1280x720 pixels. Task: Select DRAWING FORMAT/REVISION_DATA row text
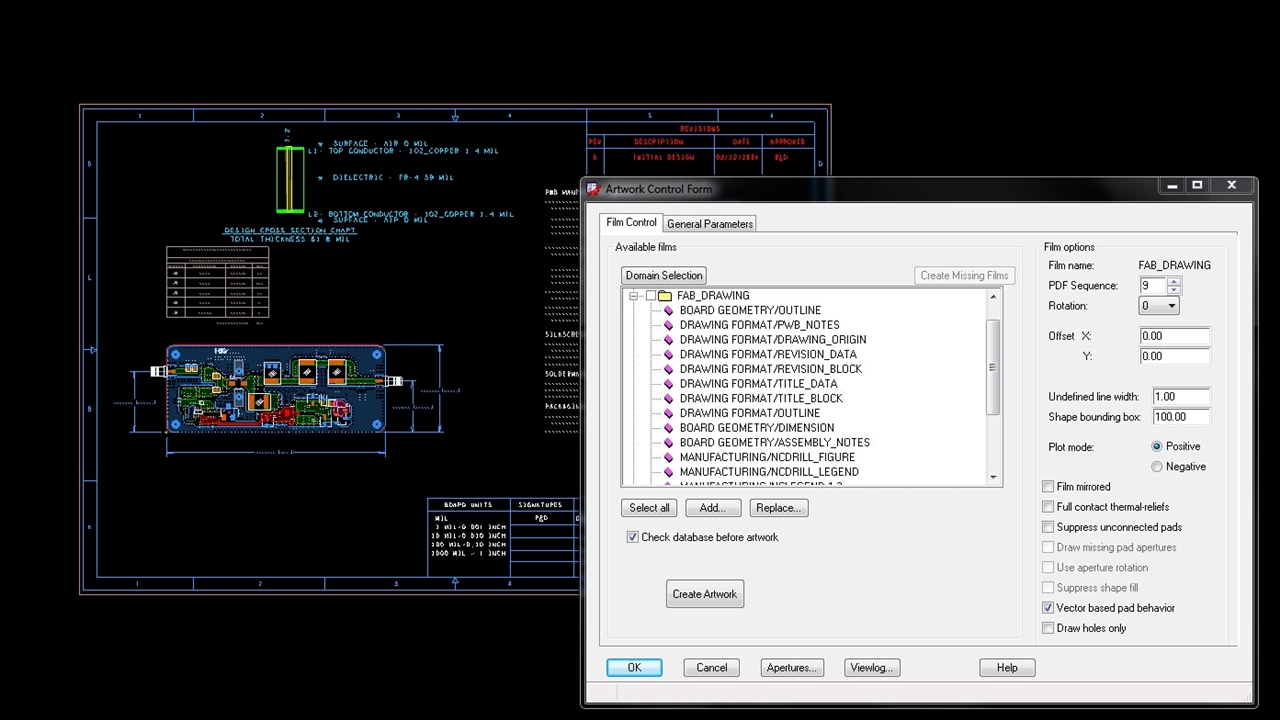(x=768, y=355)
